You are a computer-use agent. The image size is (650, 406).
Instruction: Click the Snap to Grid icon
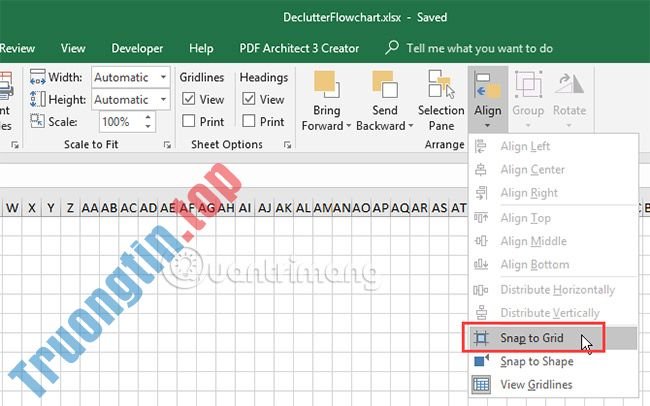(x=481, y=338)
